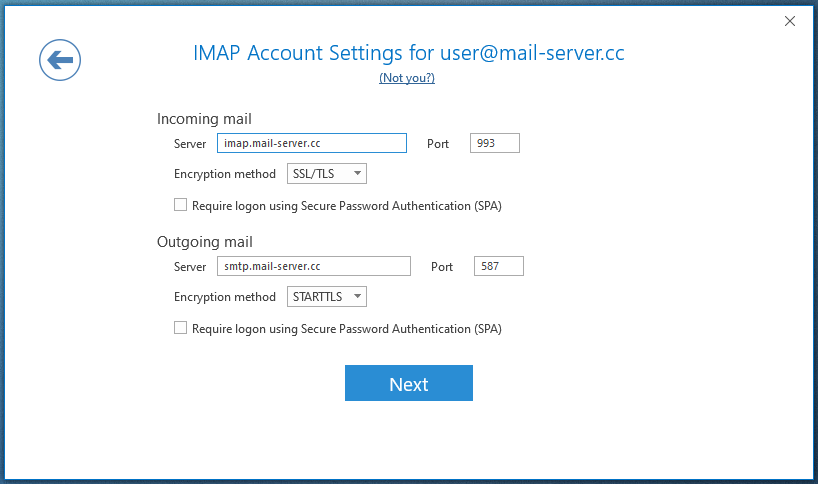Click the "Not you?" link
The width and height of the screenshot is (818, 484).
point(407,78)
